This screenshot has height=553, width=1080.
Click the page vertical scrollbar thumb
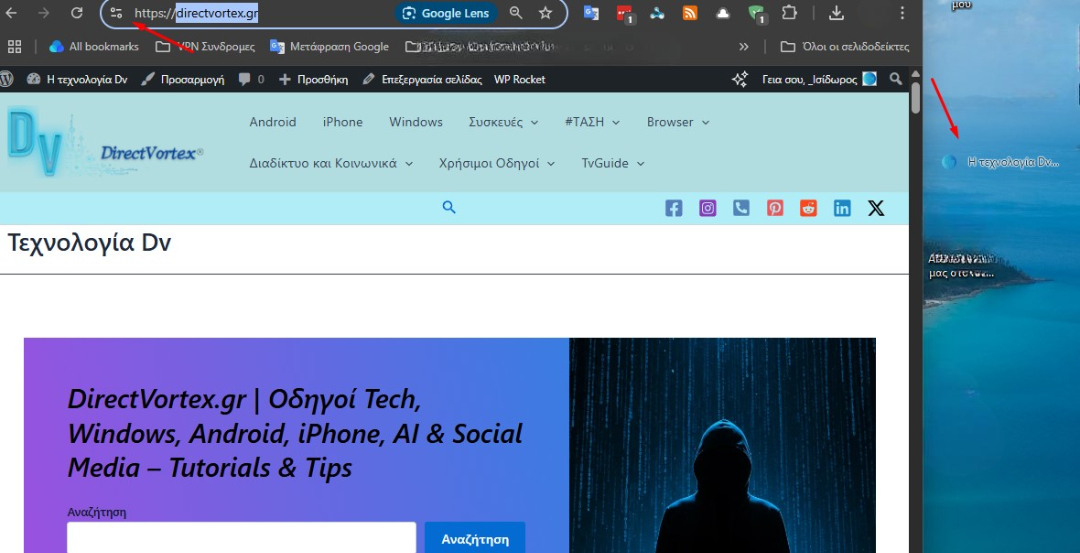[x=915, y=98]
